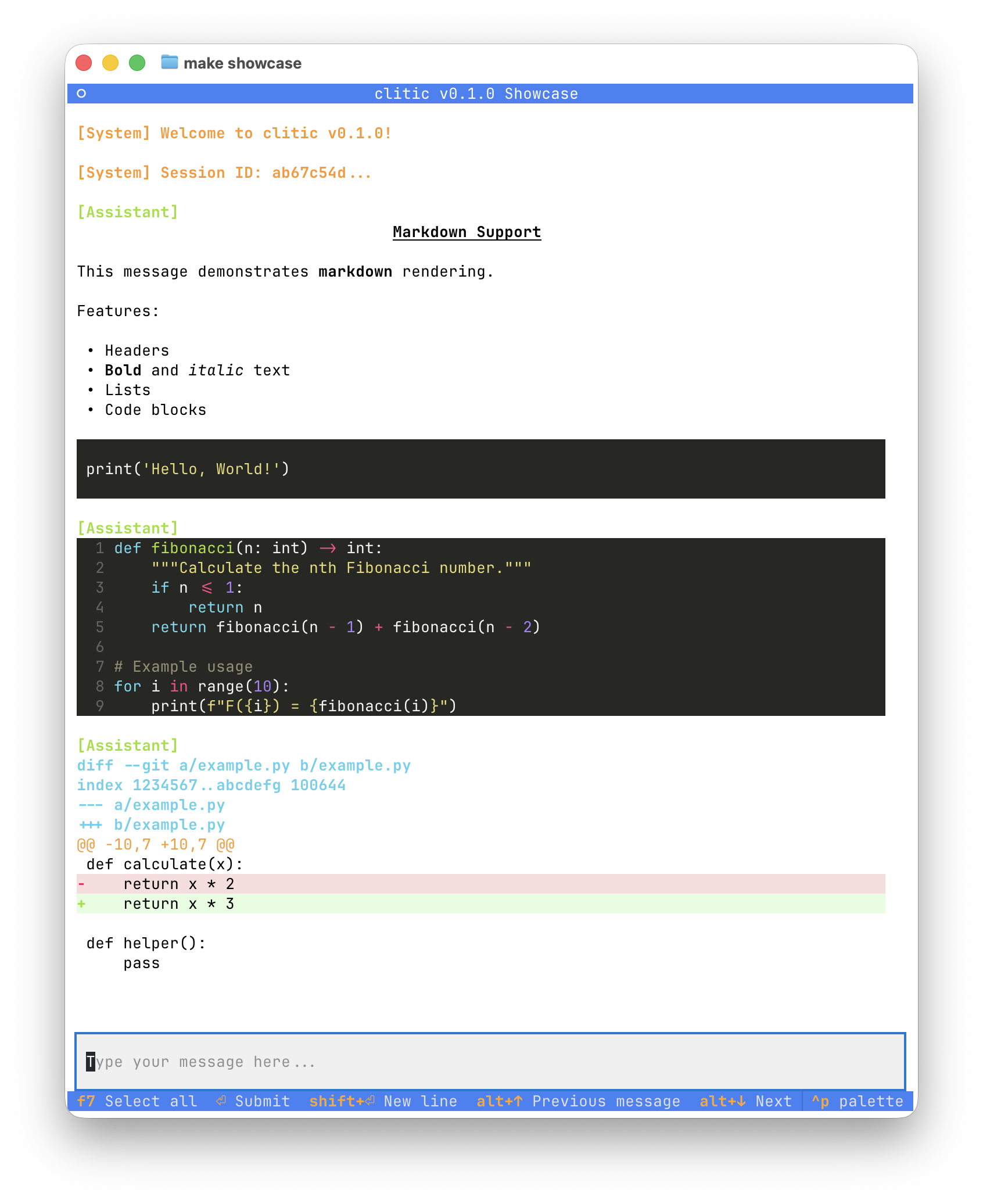Click the diff --git header line
983x1204 pixels.
point(244,765)
